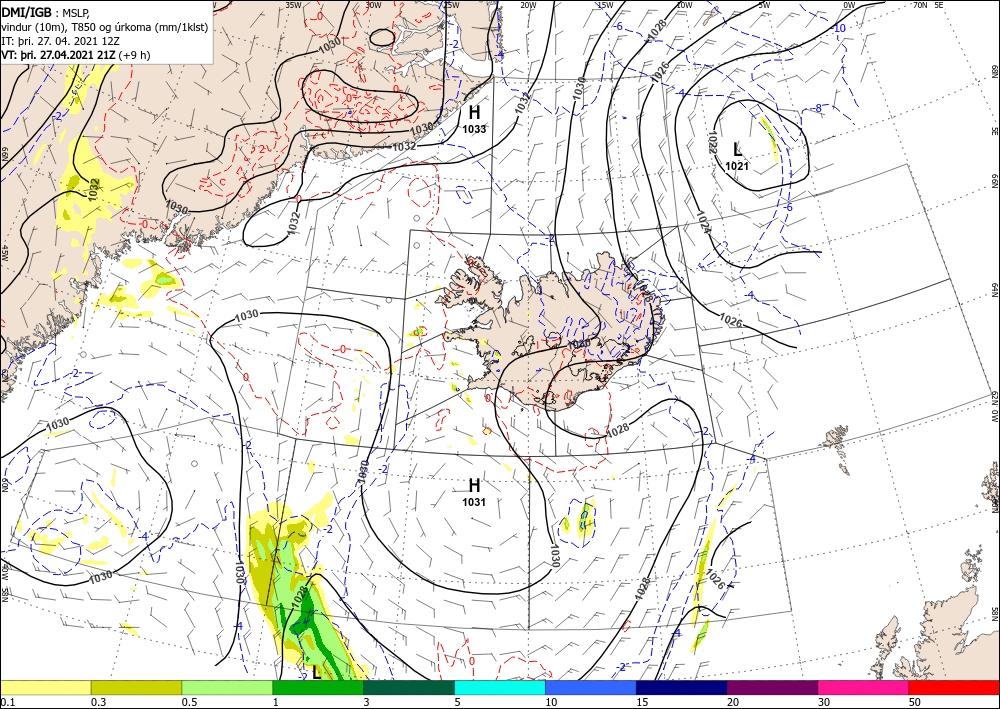Select the 'VT: þri. 27.04.2021 21Z (+9 h)' line

(76, 54)
